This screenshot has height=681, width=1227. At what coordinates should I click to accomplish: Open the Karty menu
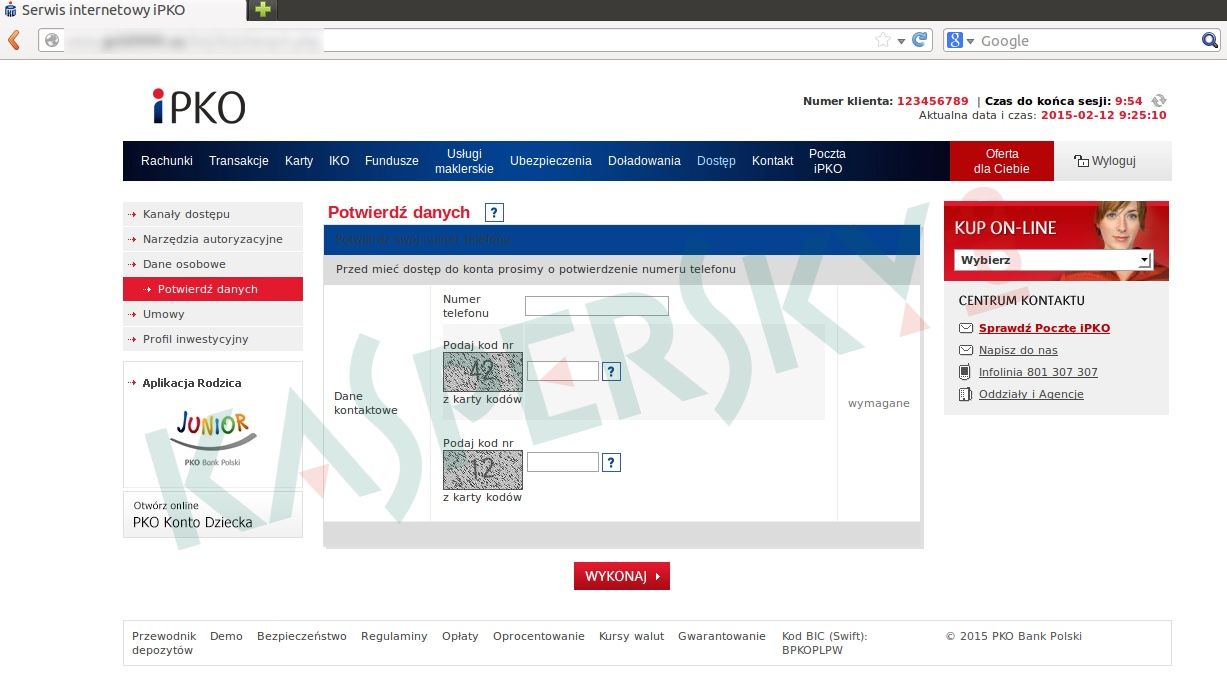click(x=299, y=161)
